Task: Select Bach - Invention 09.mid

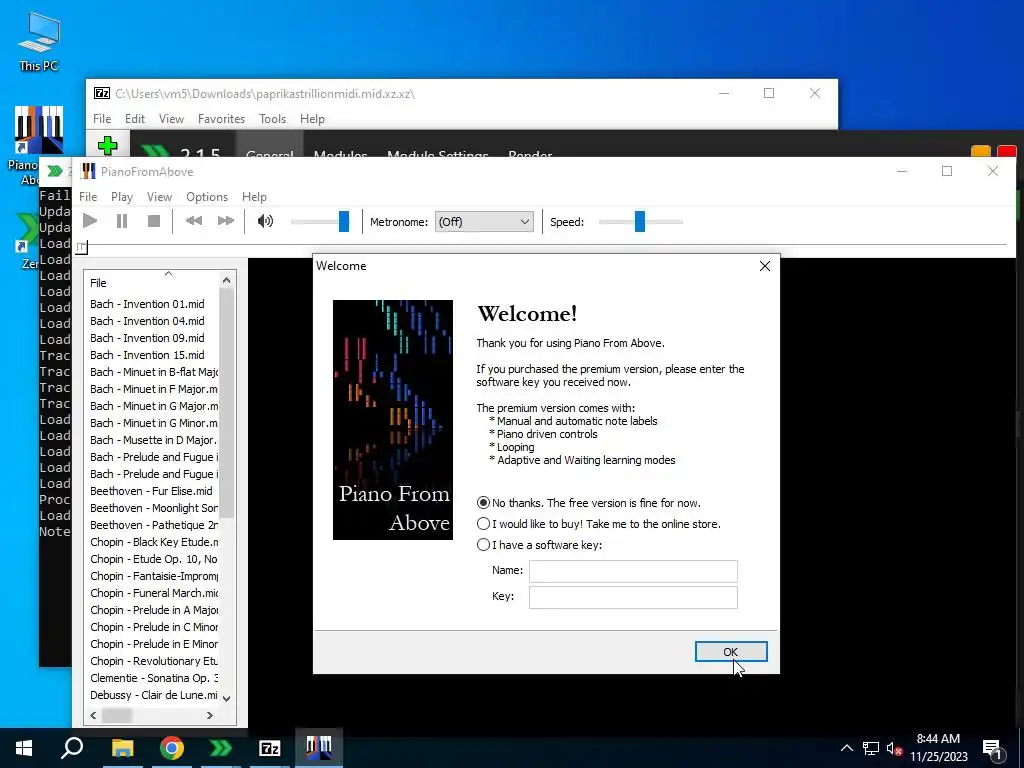Action: [147, 338]
